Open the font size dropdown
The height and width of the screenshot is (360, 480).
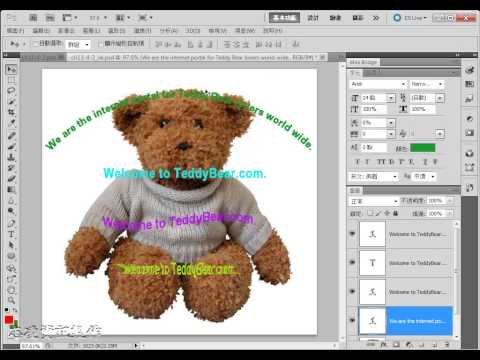(391, 98)
